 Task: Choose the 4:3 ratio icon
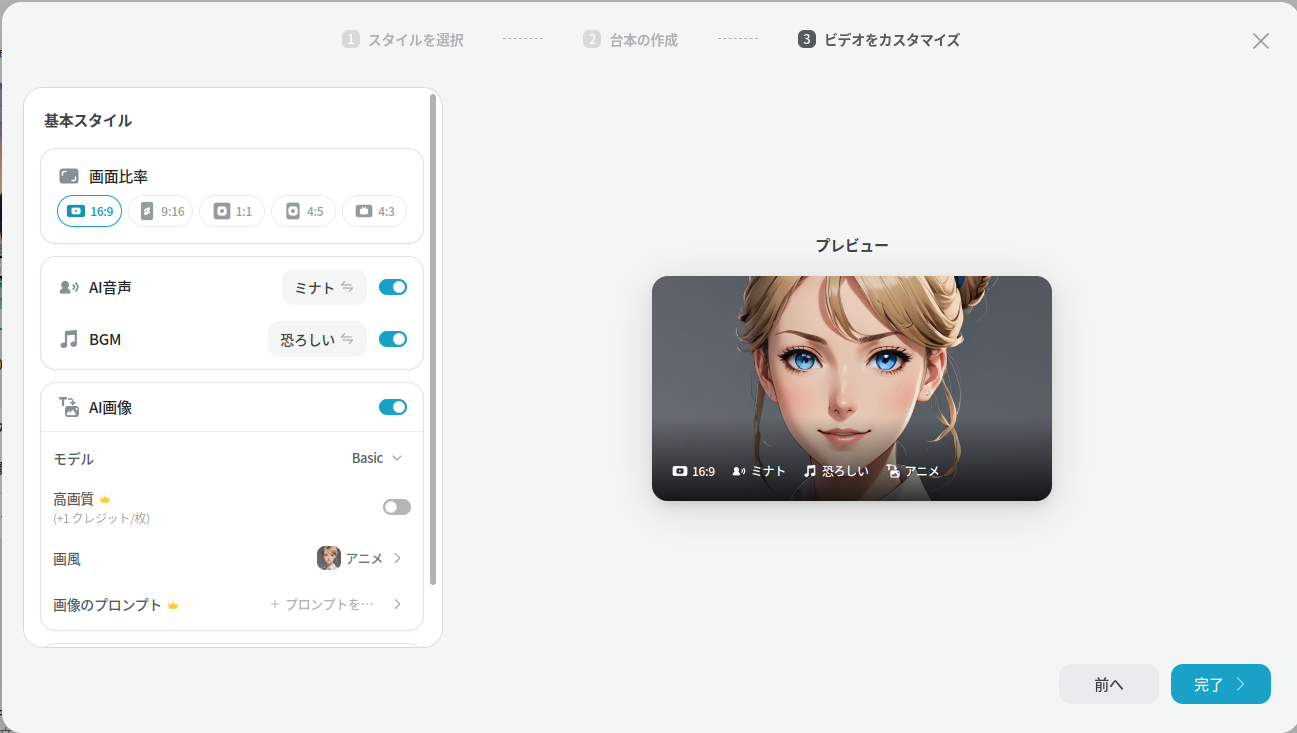(x=364, y=211)
